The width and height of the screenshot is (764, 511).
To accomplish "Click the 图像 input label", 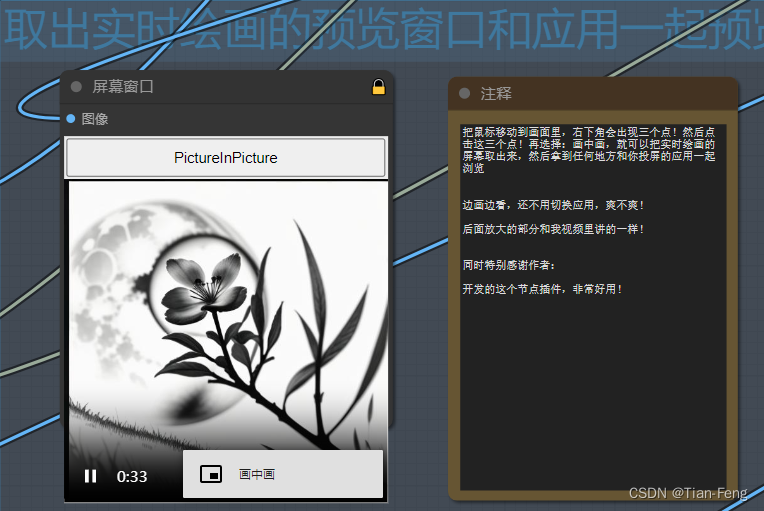I will (x=95, y=119).
